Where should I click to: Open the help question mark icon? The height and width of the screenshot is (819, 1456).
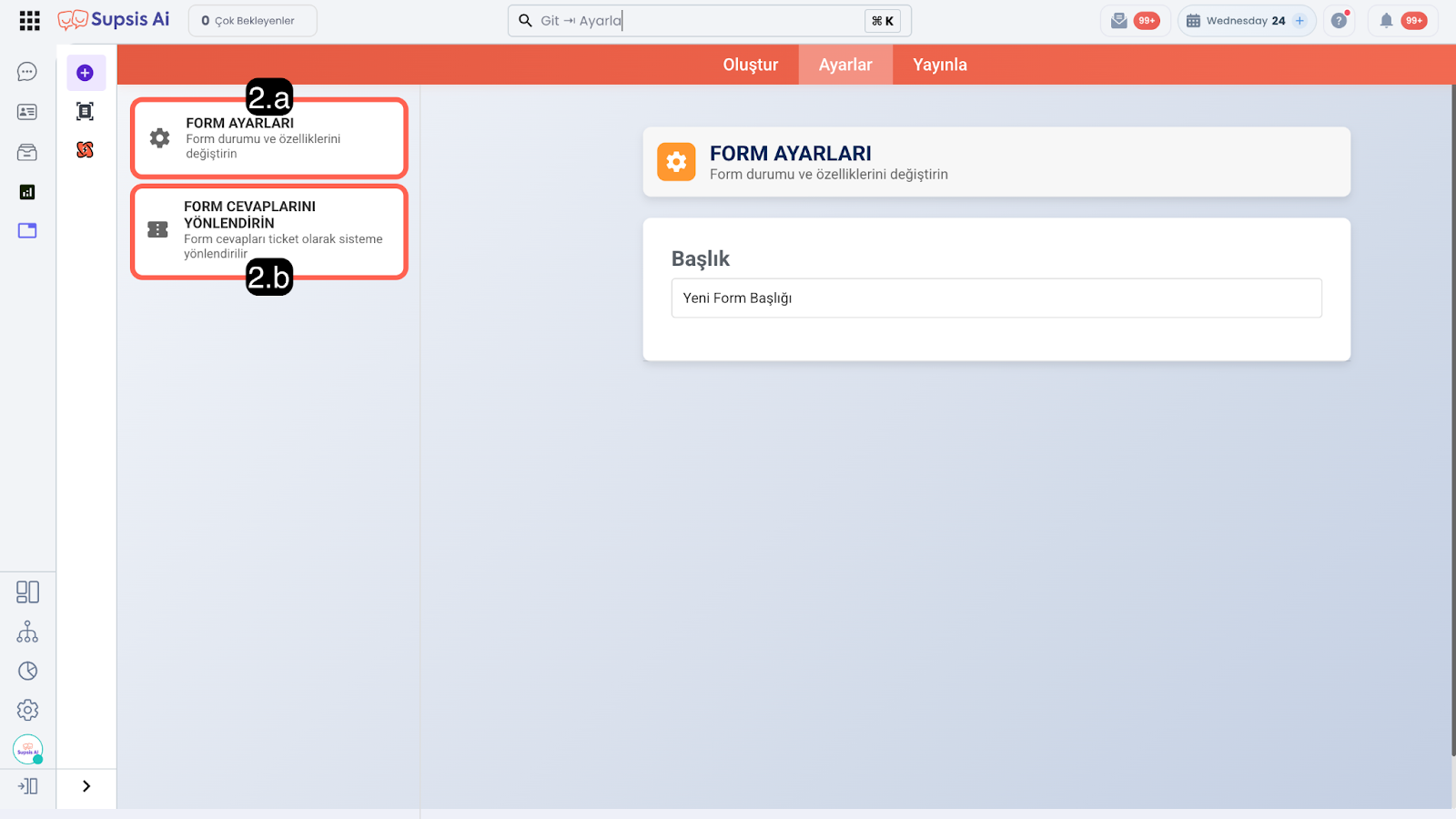point(1339,21)
